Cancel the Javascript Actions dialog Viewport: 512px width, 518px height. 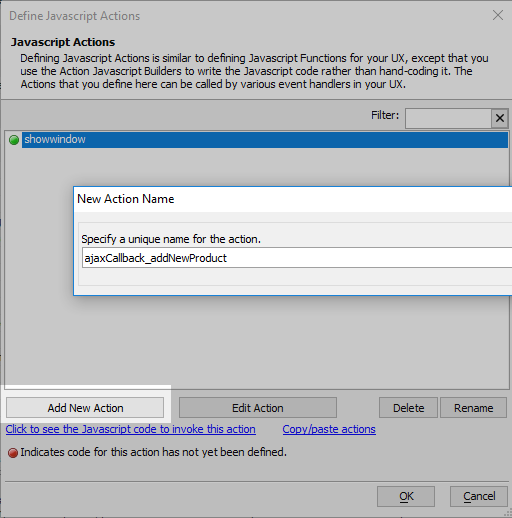tap(479, 496)
